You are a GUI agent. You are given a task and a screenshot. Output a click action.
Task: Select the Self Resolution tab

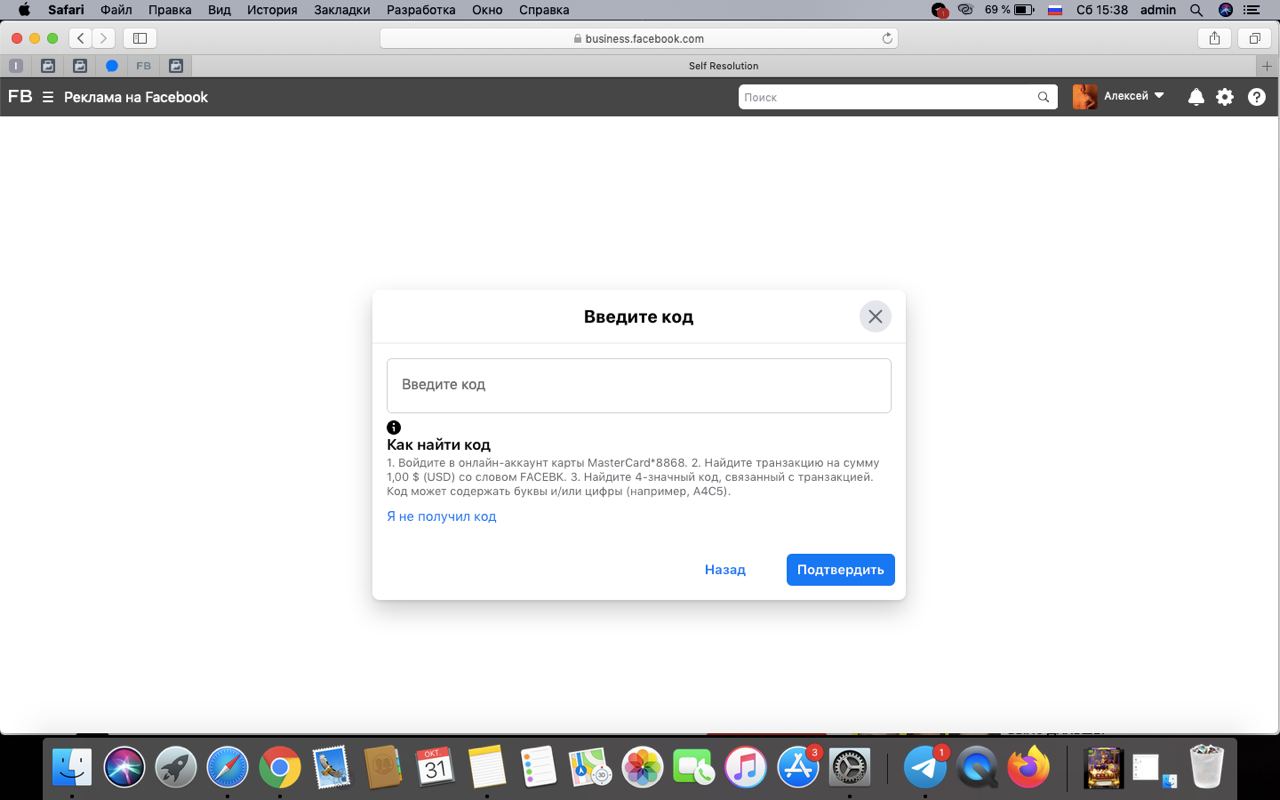tap(724, 66)
